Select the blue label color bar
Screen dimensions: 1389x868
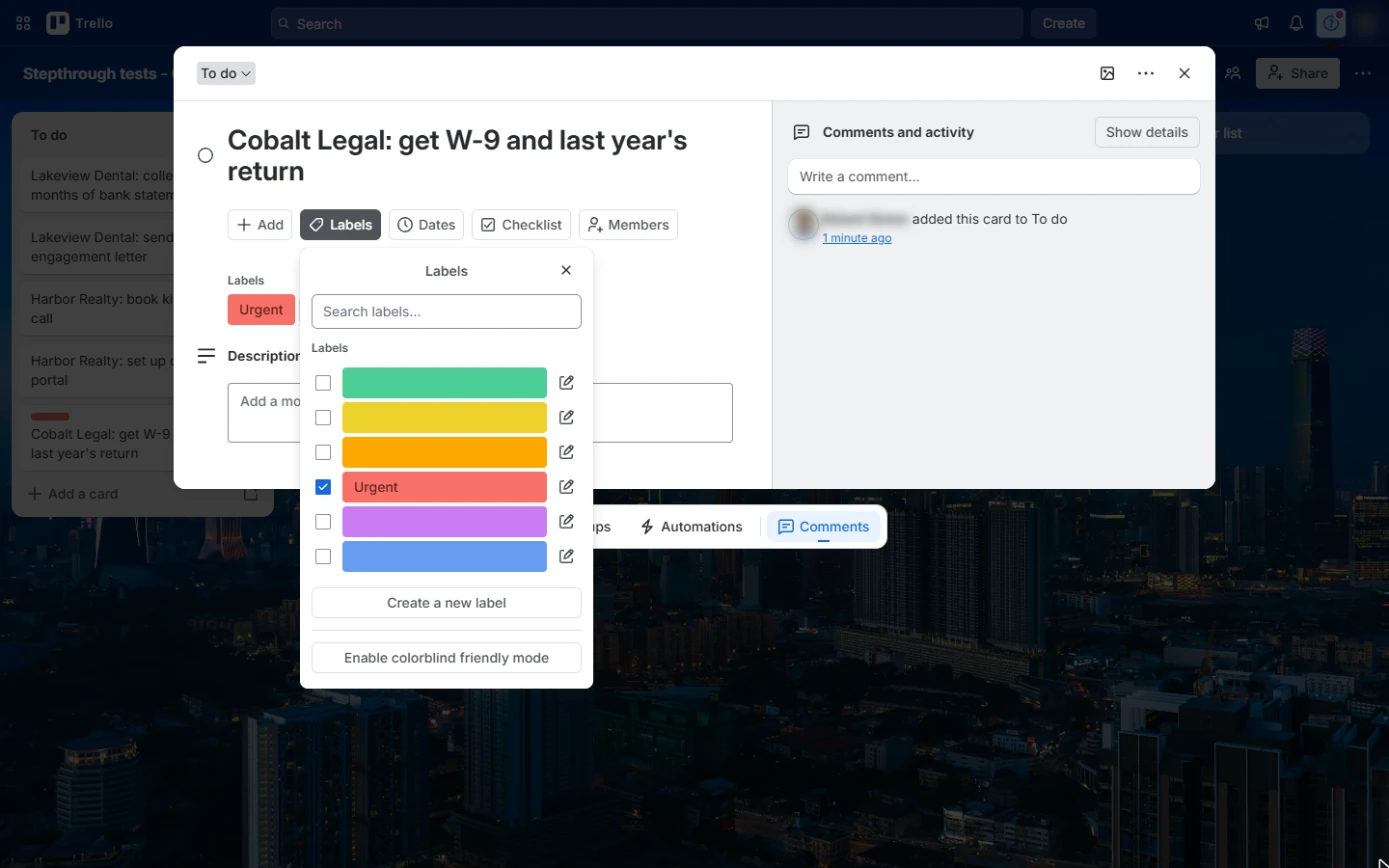pyautogui.click(x=444, y=556)
